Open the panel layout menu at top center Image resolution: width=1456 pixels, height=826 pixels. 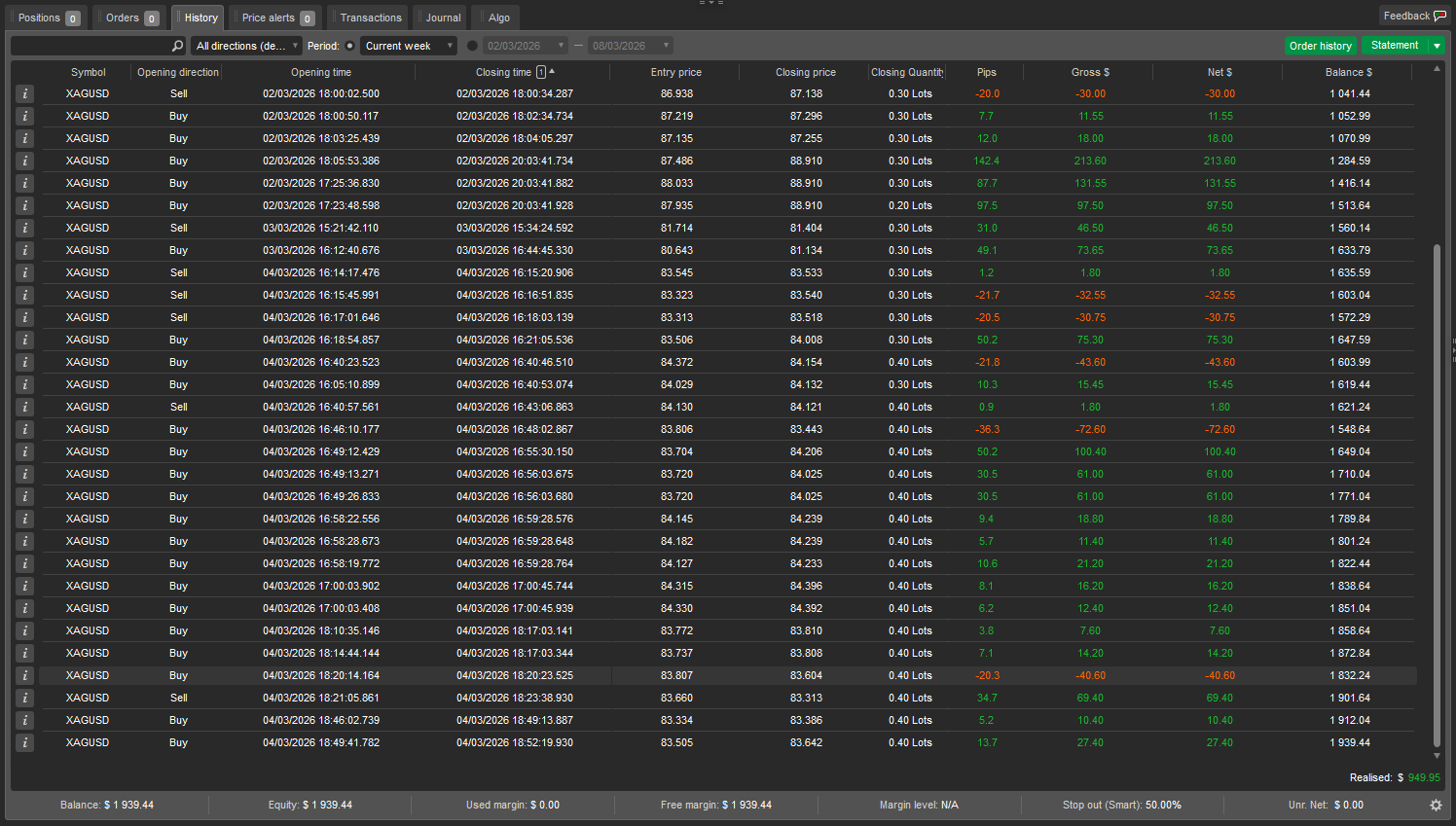(711, 3)
